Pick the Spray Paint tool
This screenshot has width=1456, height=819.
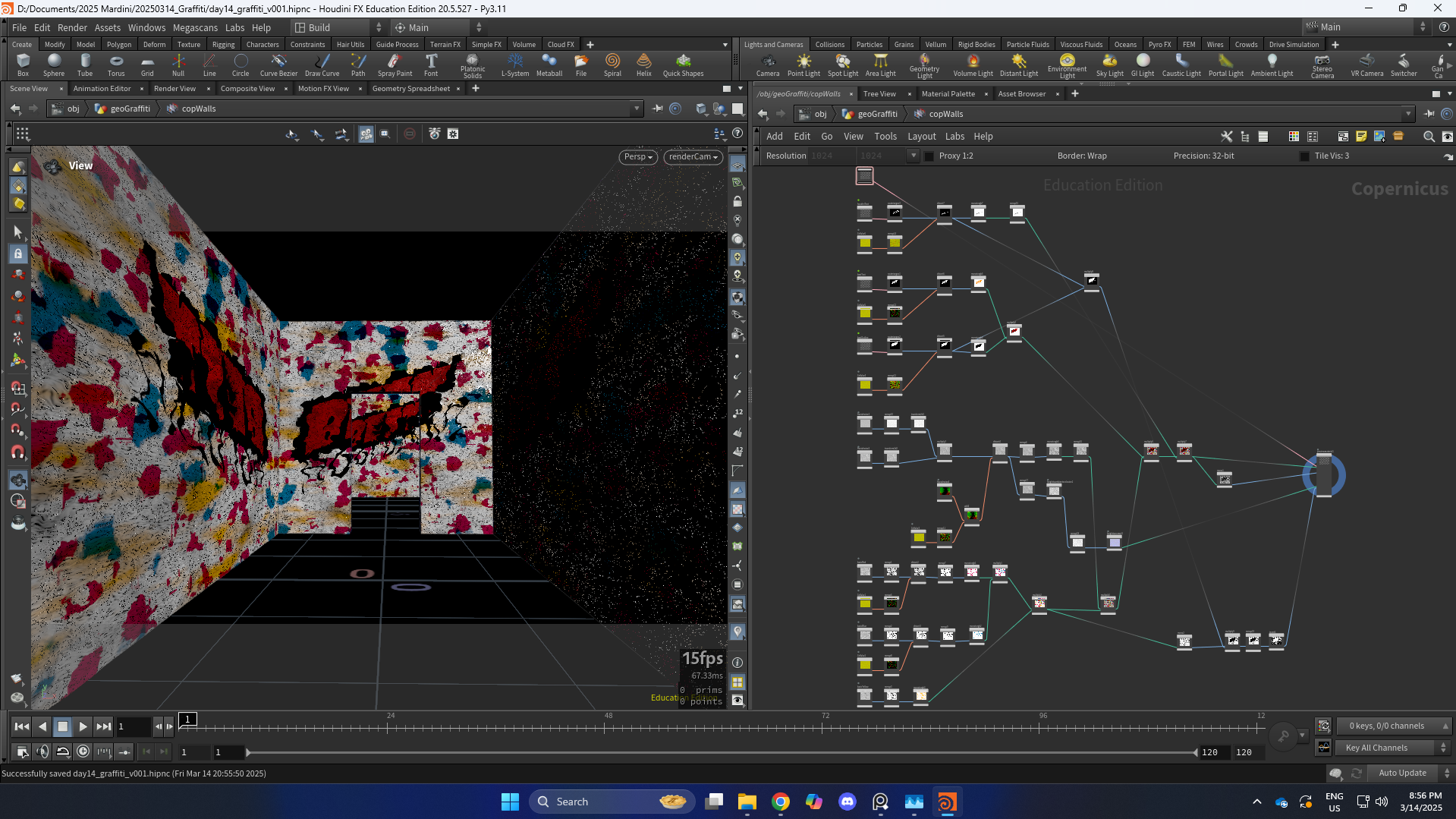click(x=395, y=65)
